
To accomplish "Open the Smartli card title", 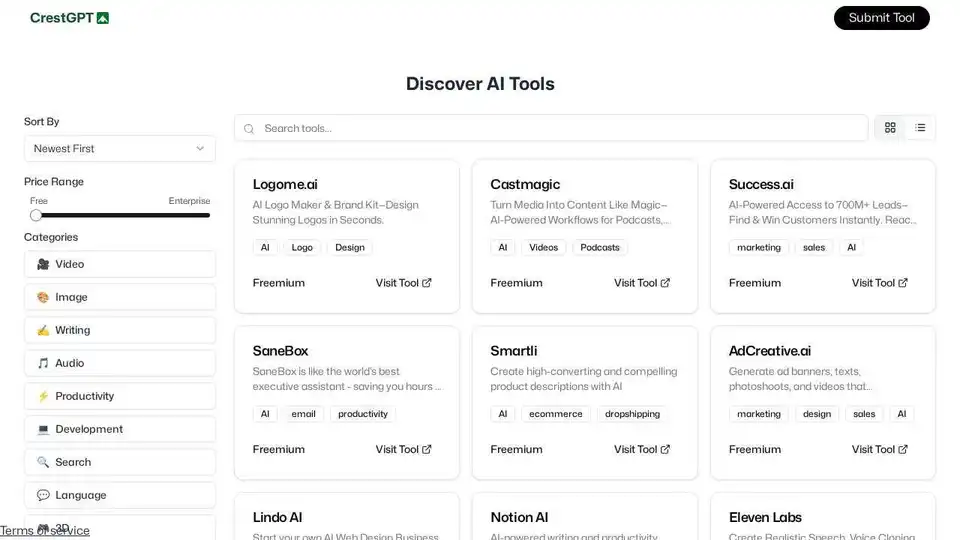I will pos(513,351).
